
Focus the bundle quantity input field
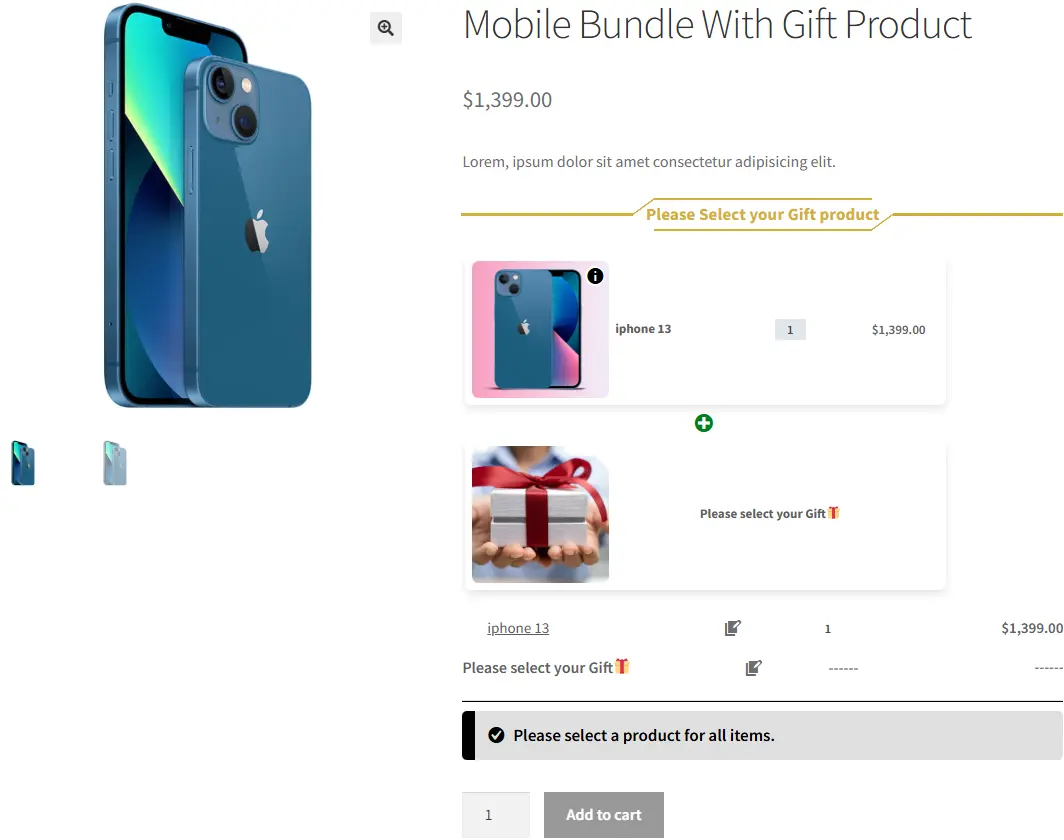495,815
